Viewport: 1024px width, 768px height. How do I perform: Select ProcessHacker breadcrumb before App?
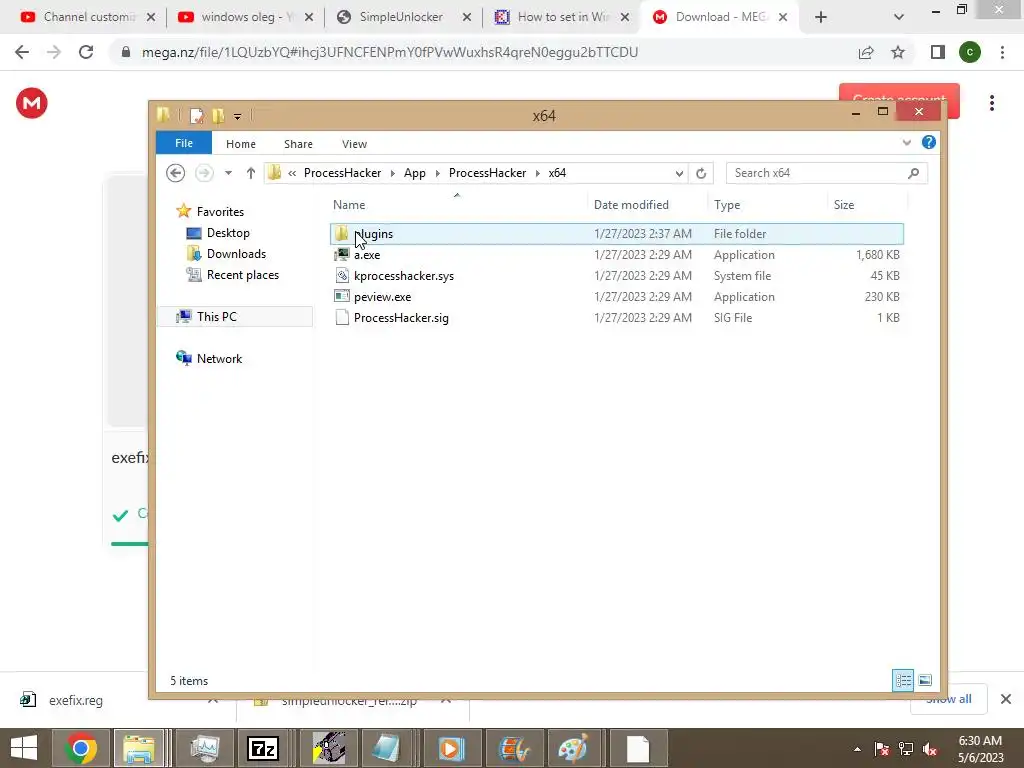coord(342,173)
